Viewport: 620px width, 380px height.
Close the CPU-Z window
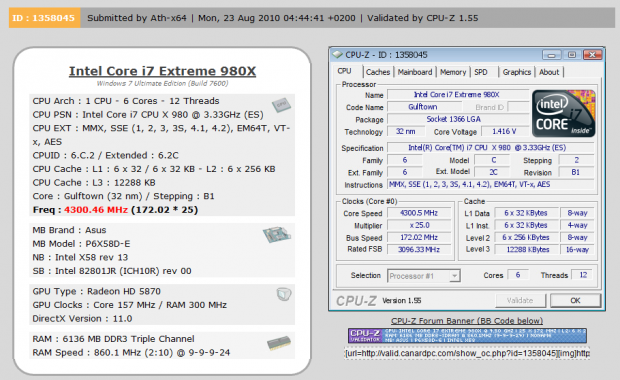pyautogui.click(x=592, y=55)
